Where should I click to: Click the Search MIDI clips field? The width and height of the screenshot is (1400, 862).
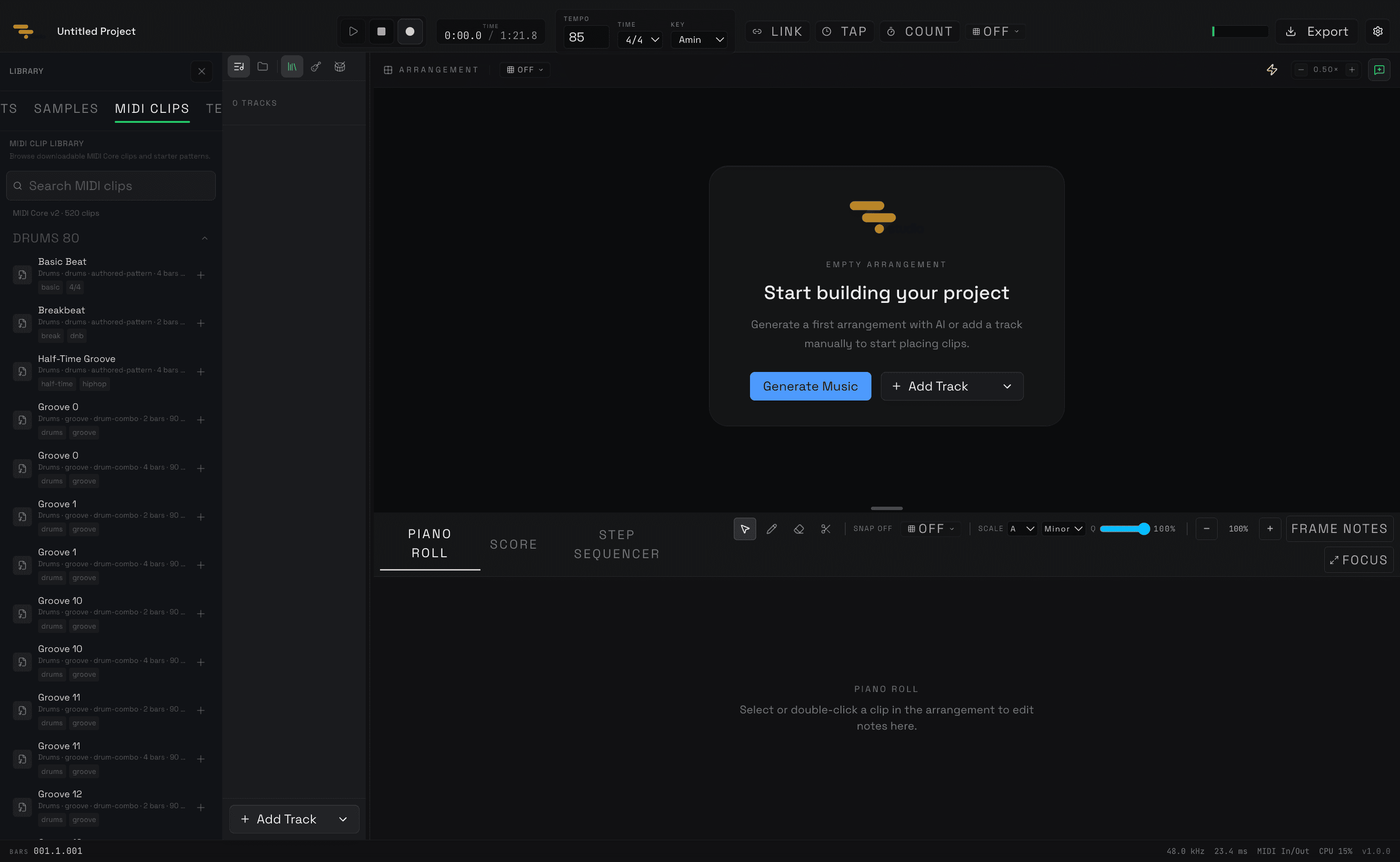coord(110,186)
